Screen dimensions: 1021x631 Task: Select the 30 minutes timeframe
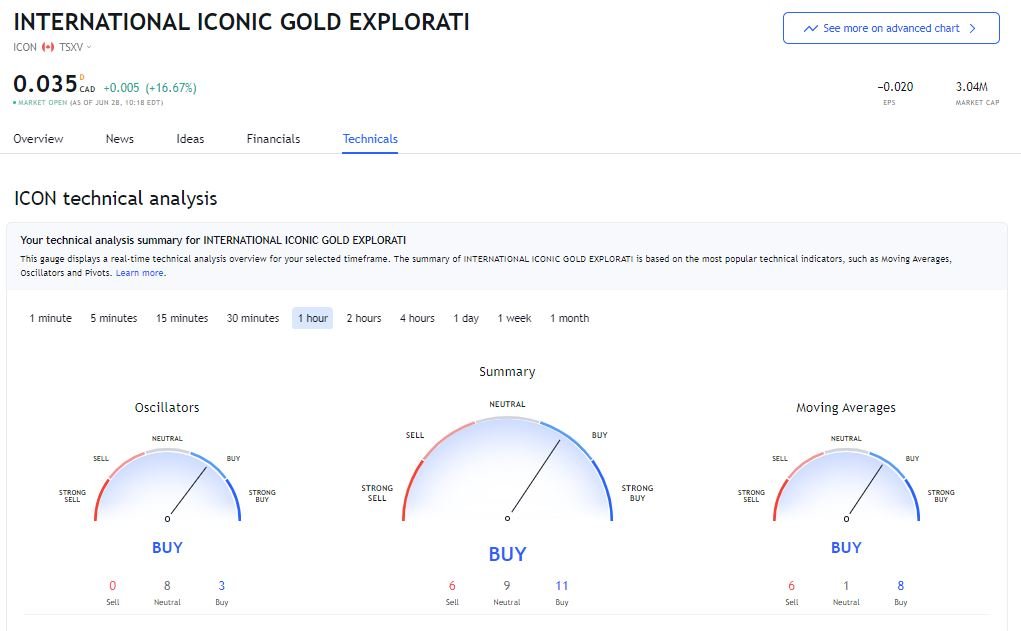(x=253, y=318)
